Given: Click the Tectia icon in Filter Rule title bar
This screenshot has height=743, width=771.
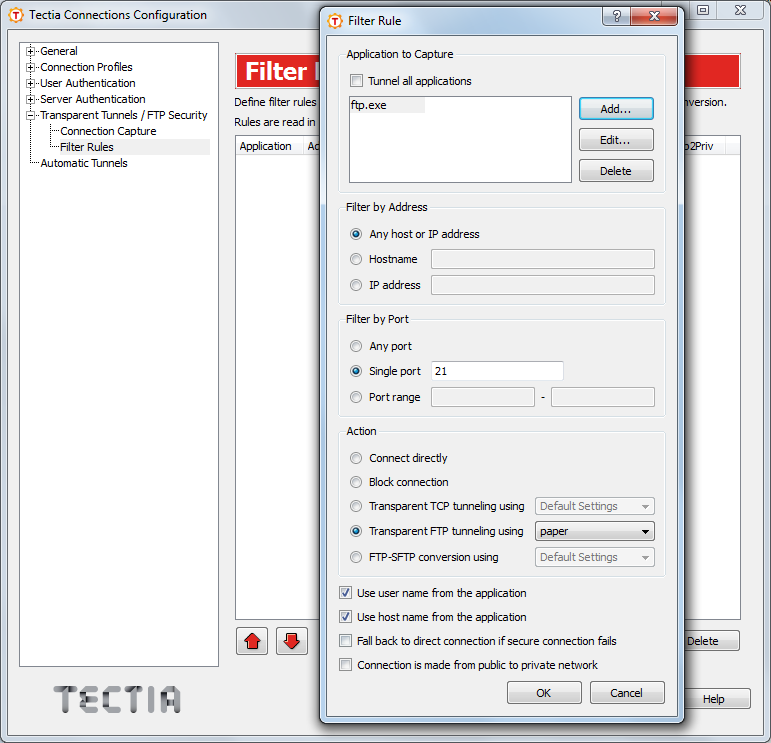Looking at the screenshot, I should pos(335,21).
